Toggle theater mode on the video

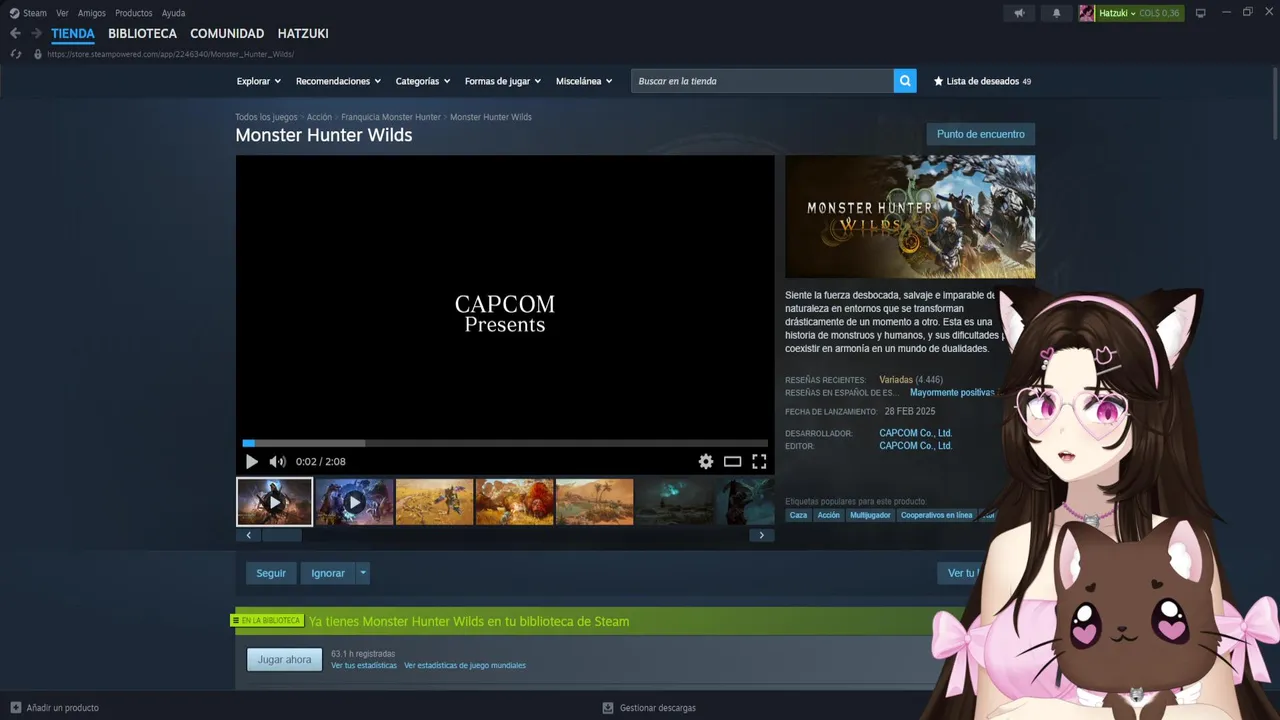point(733,461)
